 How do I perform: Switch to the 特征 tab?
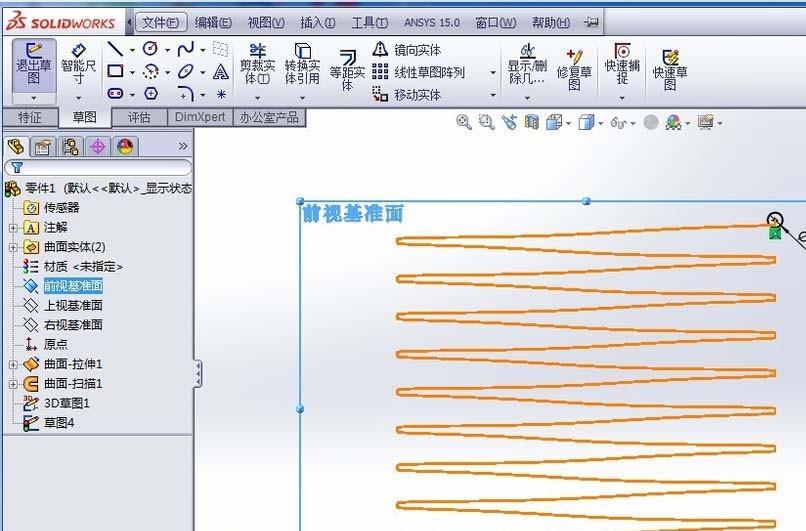click(x=30, y=118)
